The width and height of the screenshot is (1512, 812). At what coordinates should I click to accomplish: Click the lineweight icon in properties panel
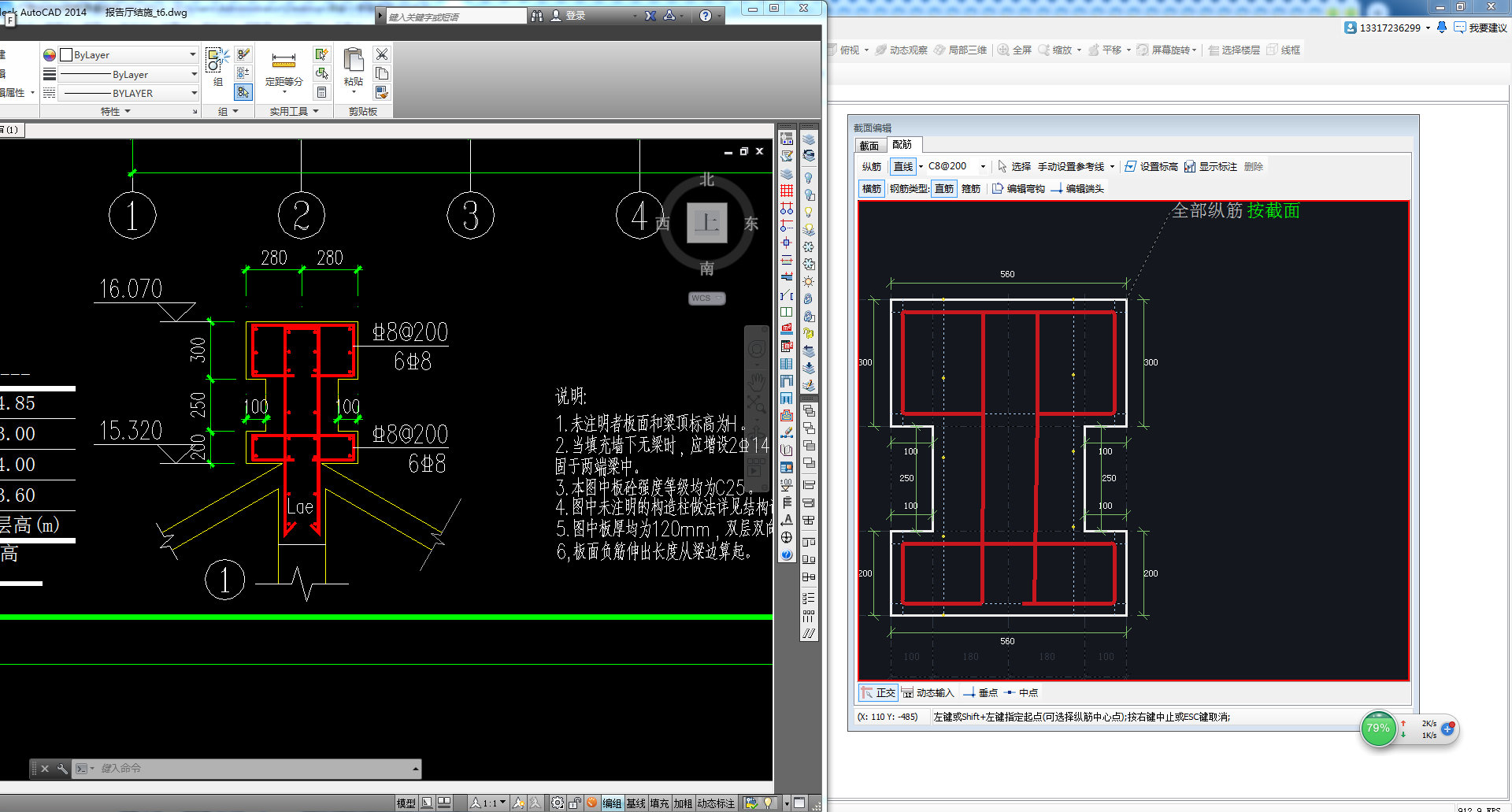click(x=50, y=74)
